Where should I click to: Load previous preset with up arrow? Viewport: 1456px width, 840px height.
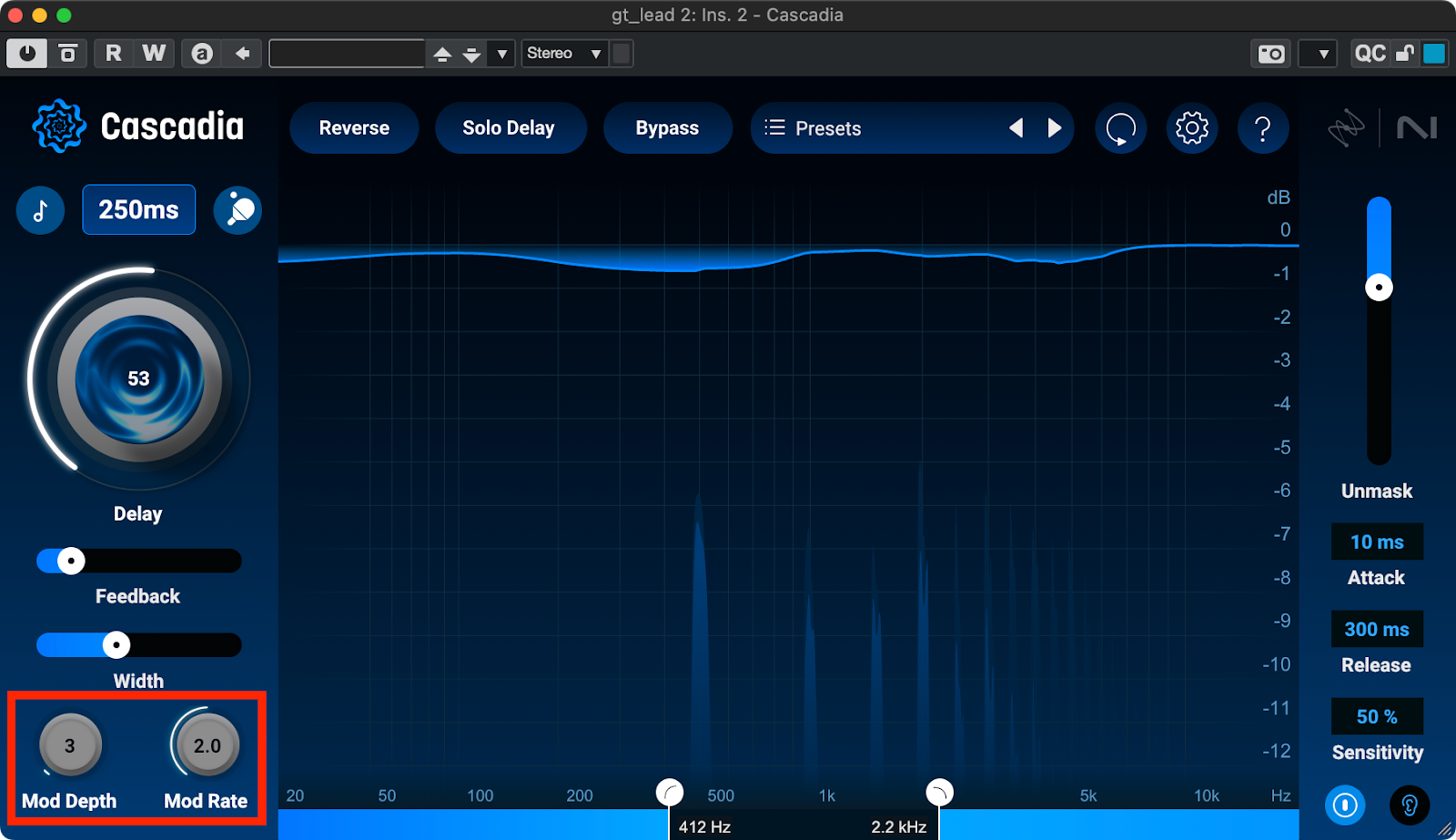tap(442, 55)
